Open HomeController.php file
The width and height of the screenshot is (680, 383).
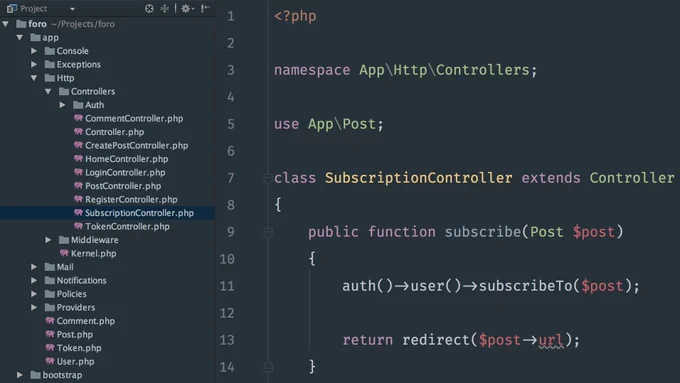(x=127, y=159)
